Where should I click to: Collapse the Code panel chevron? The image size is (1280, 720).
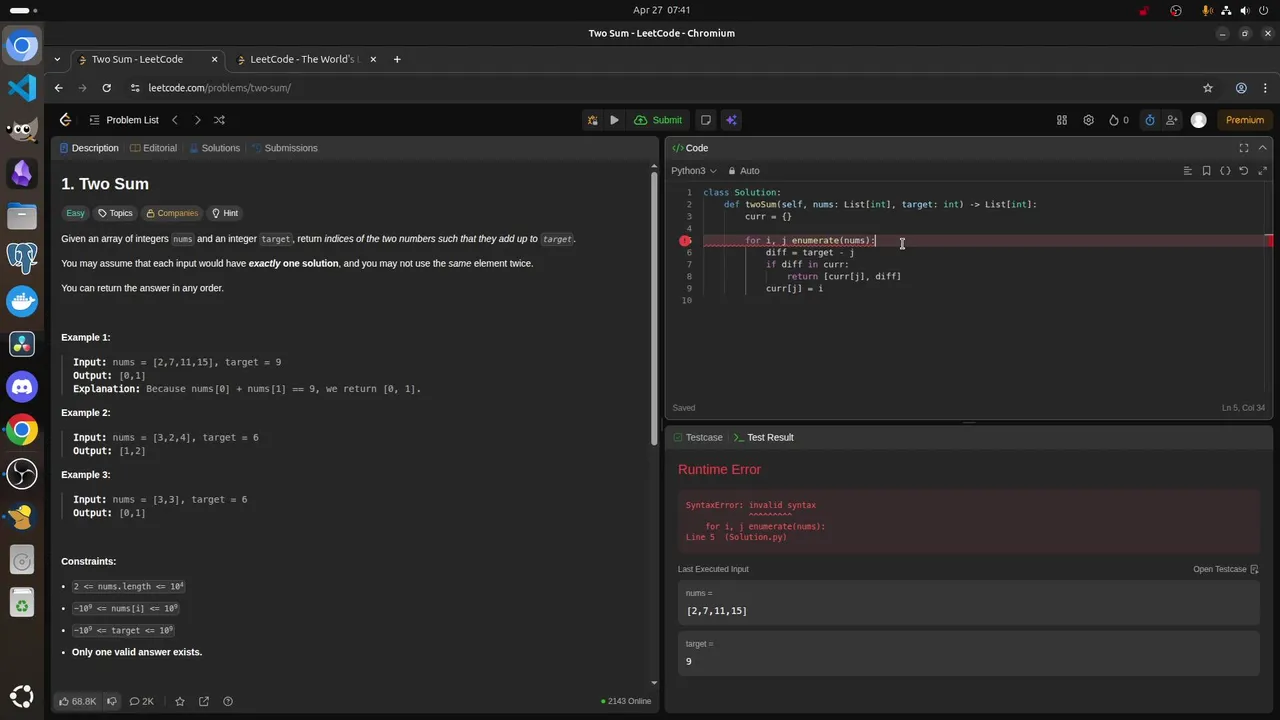pos(1263,148)
